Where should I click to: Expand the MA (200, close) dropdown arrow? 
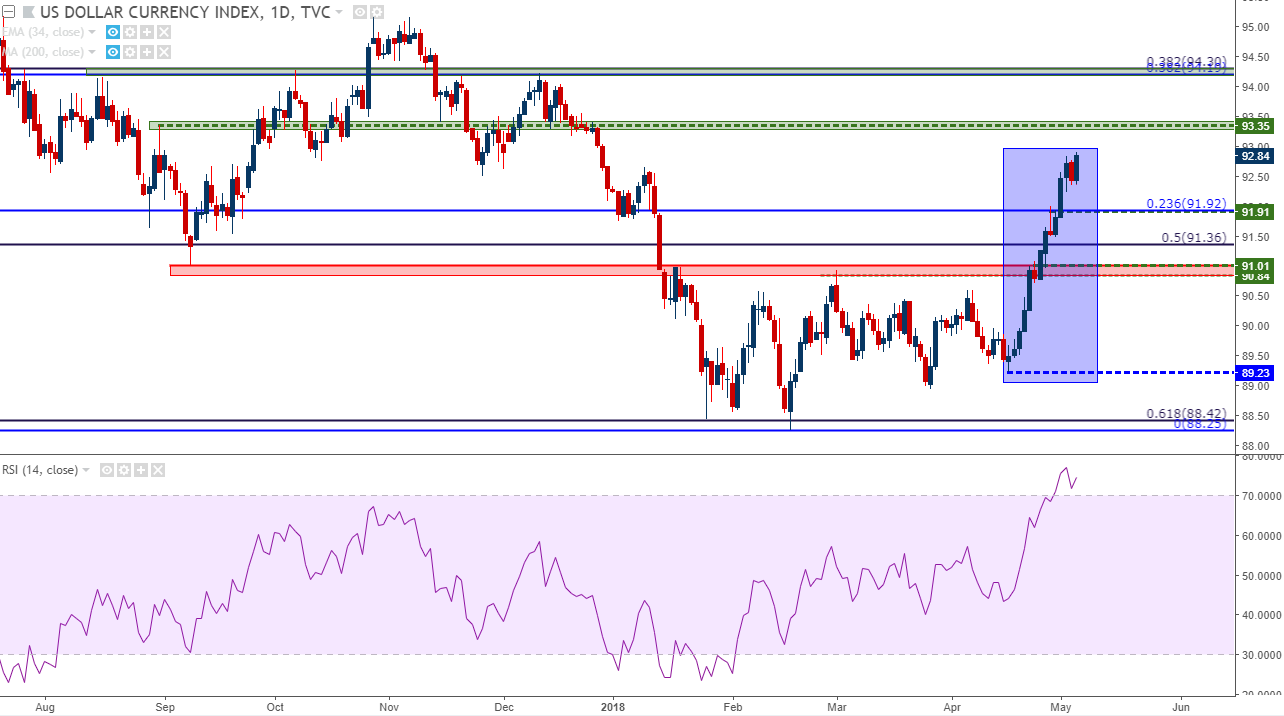[x=92, y=52]
